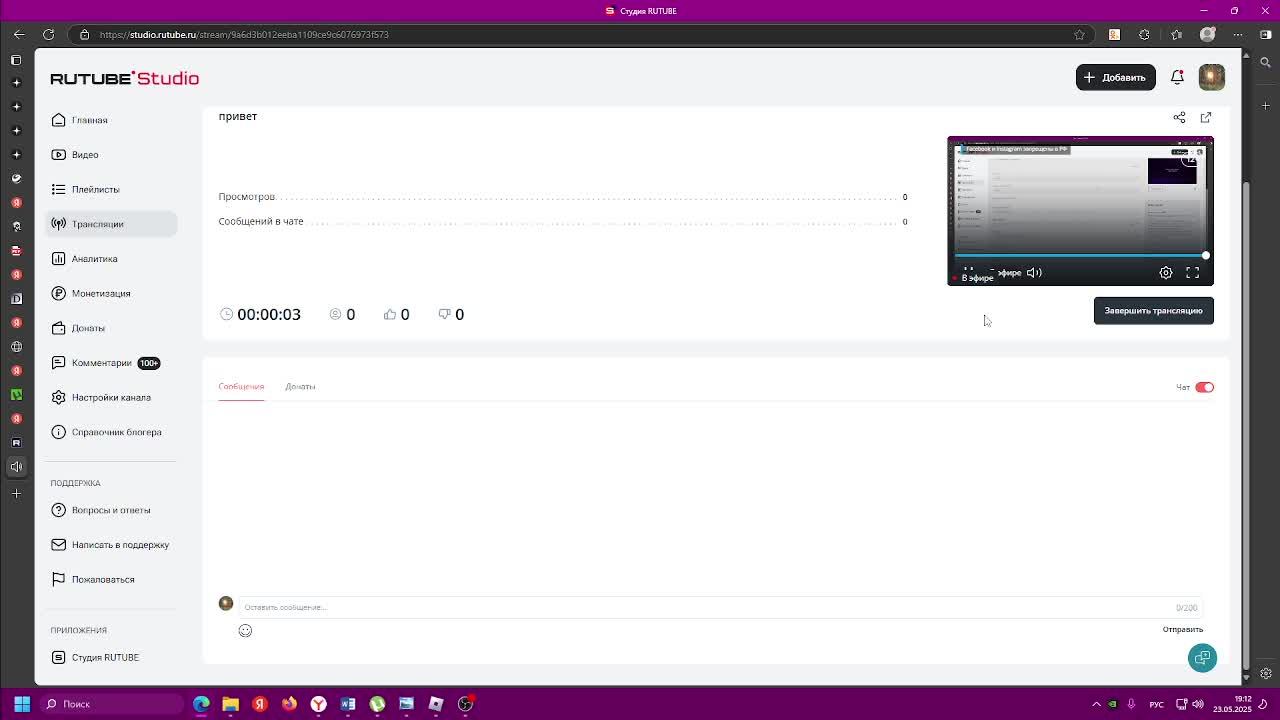
Task: Click the dislikes thumbs-down counter
Action: coord(451,314)
